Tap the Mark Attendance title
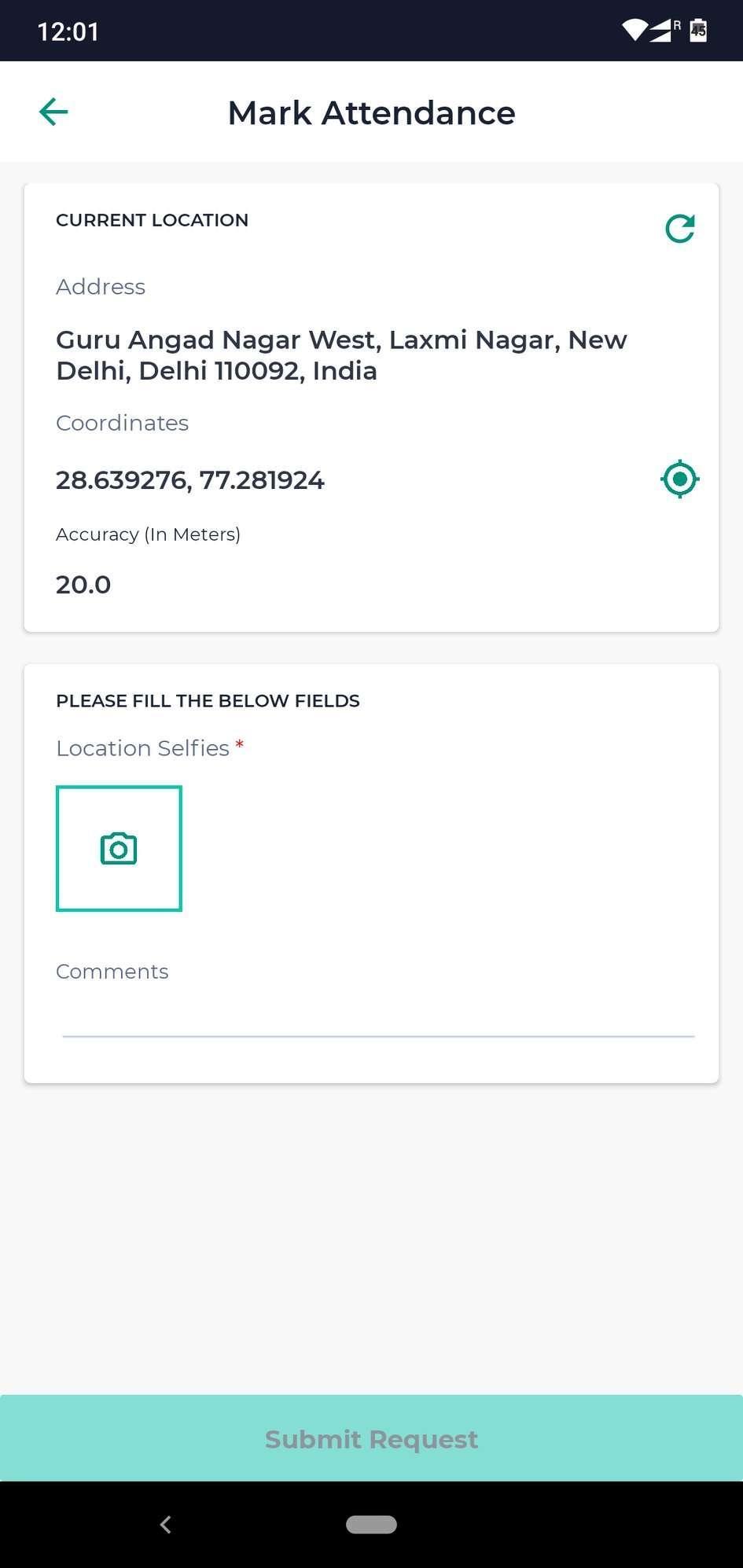The width and height of the screenshot is (743, 1568). coord(371,113)
